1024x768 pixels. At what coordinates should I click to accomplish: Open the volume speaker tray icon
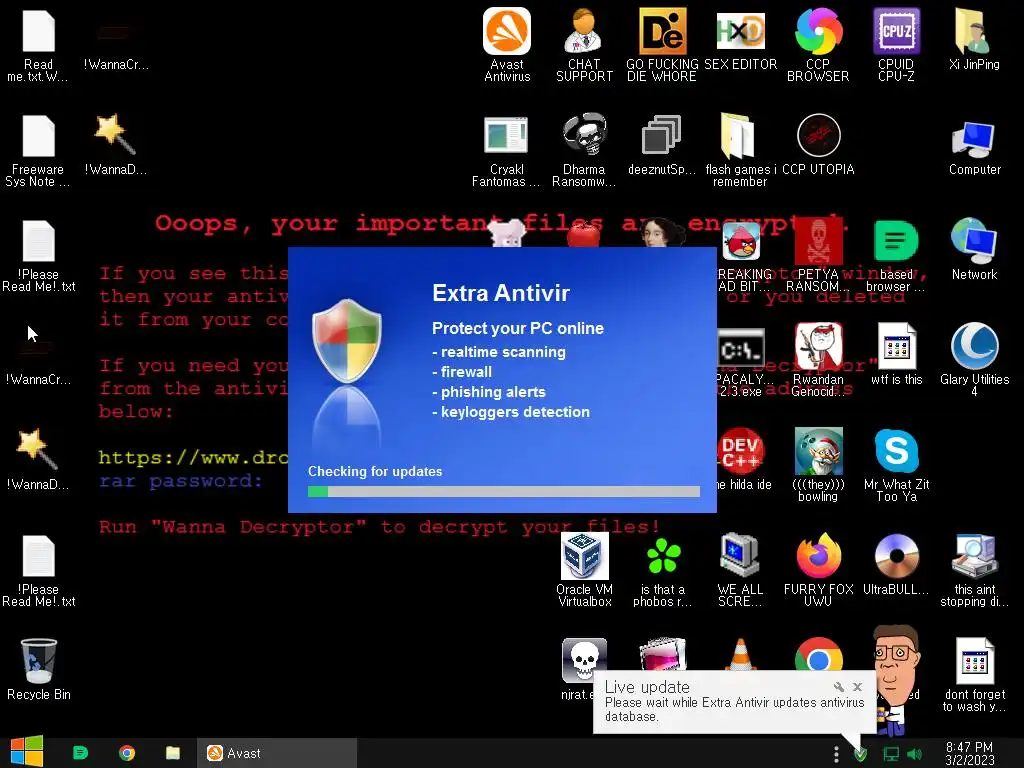pos(914,754)
